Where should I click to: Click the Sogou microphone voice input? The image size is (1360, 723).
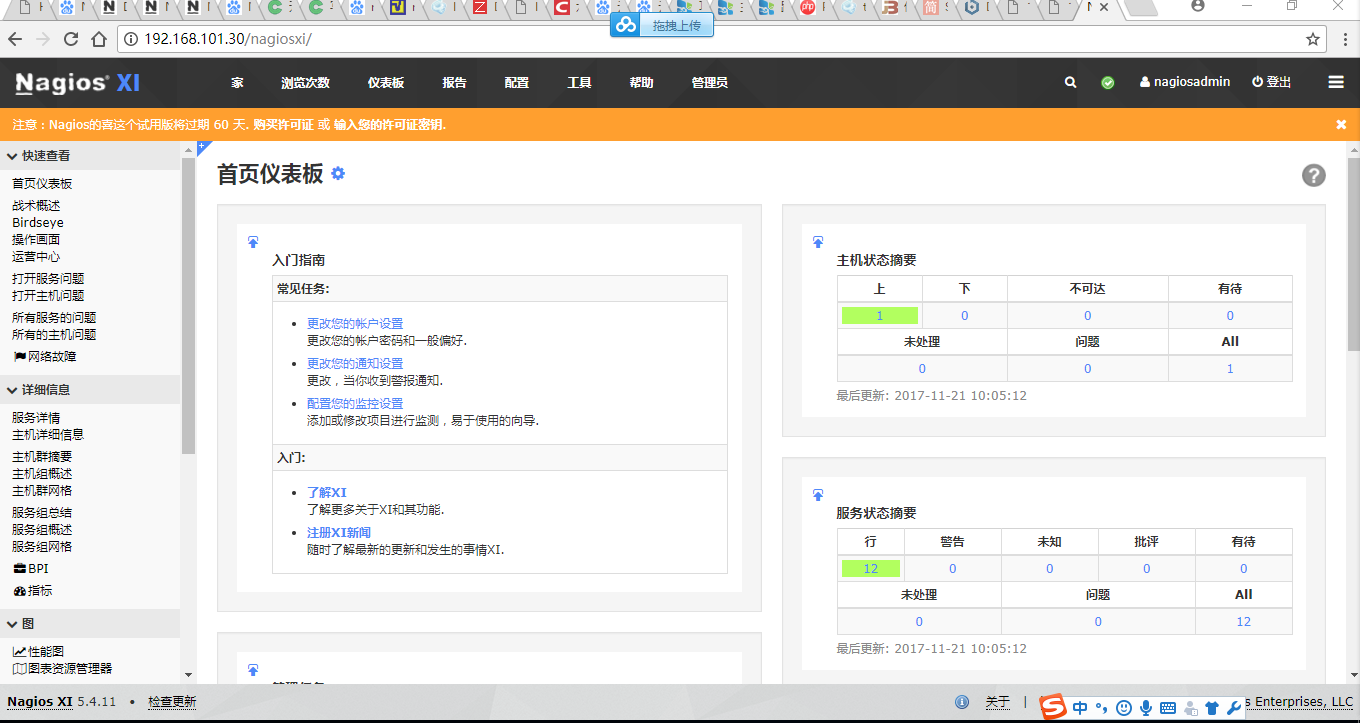click(1146, 708)
